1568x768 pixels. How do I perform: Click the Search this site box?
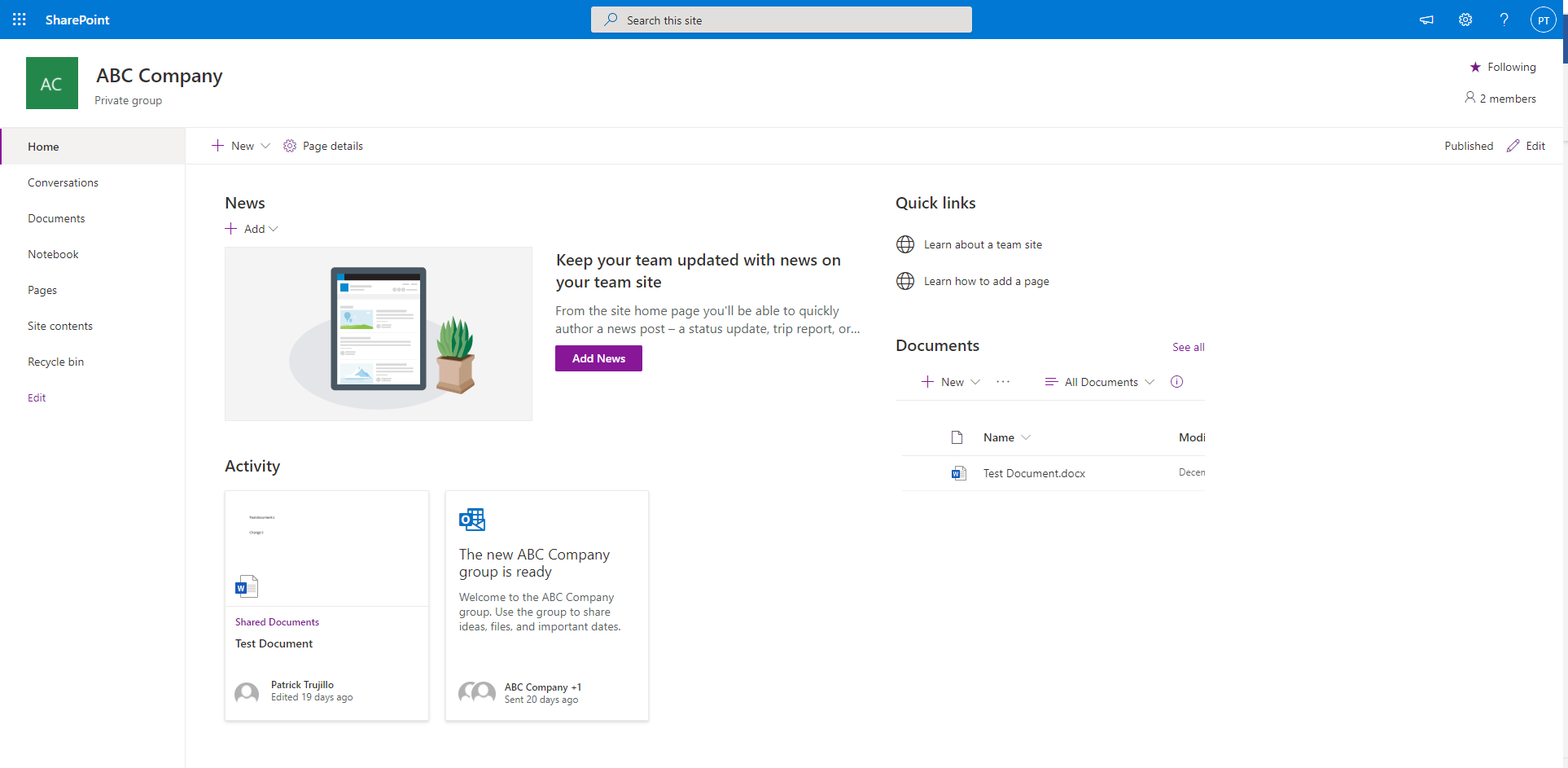coord(782,20)
